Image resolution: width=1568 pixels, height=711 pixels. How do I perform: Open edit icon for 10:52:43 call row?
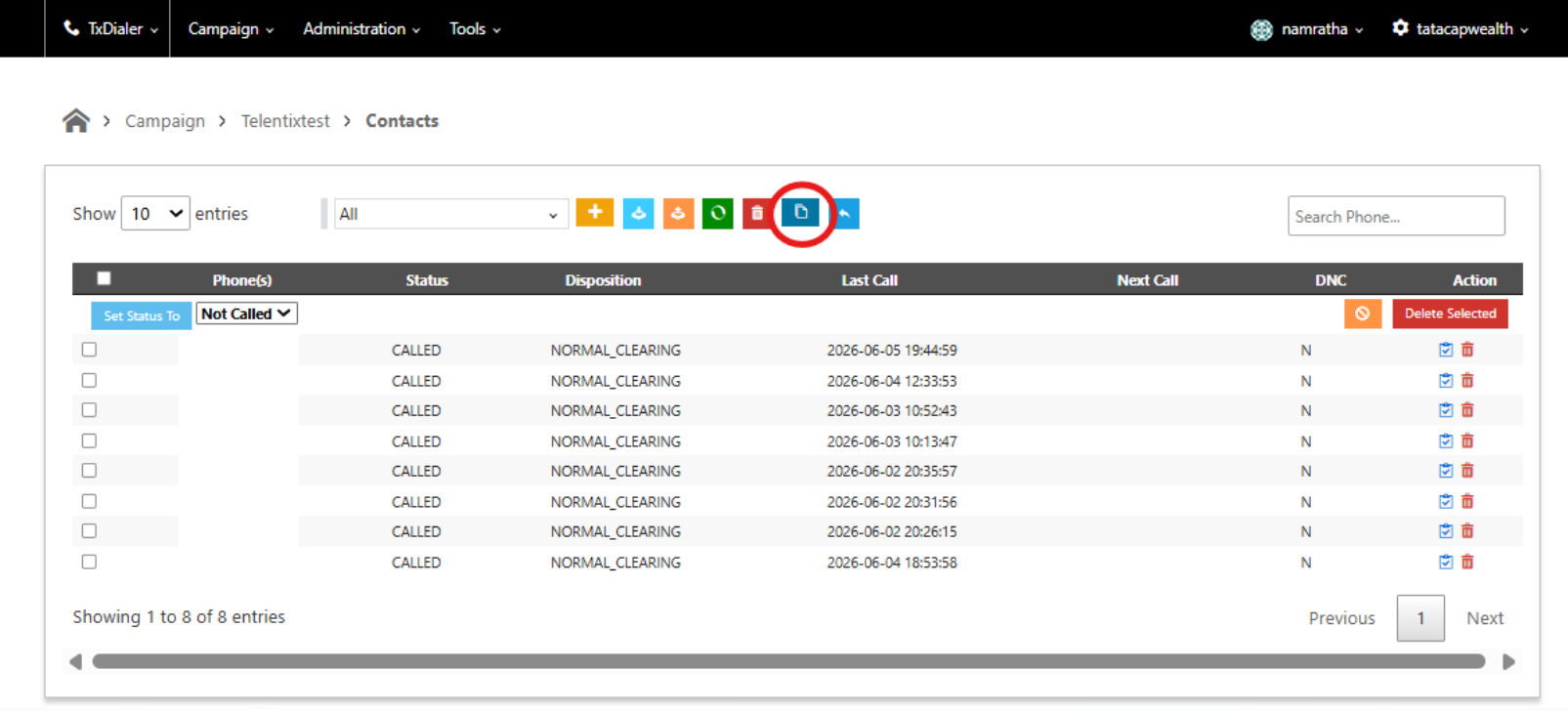tap(1446, 410)
